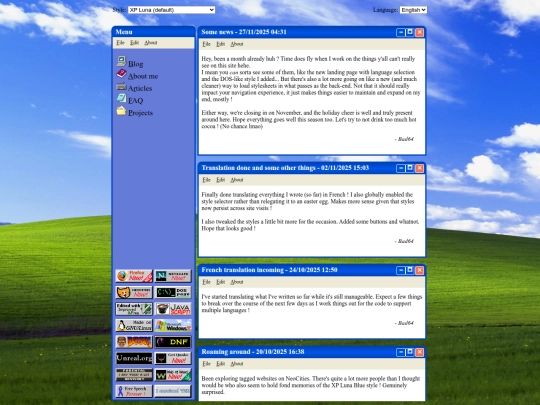The width and height of the screenshot is (540, 405).
Task: Close the French translation incoming window
Action: [x=419, y=270]
